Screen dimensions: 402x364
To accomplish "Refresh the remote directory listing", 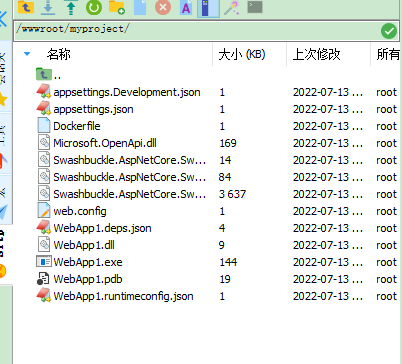I will pyautogui.click(x=94, y=7).
